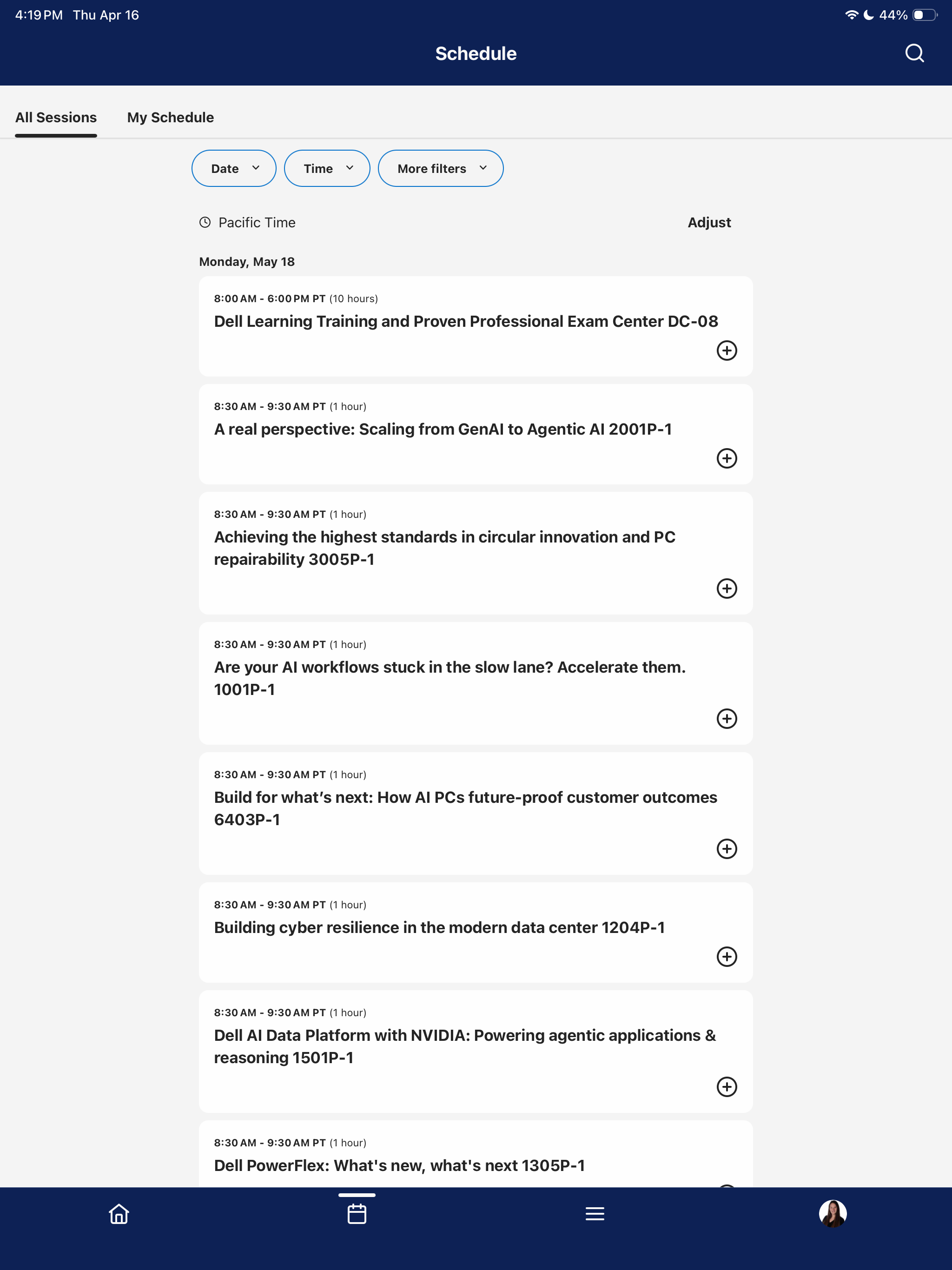Screen dimensions: 952x1270
Task: Add Dell AI Data Platform session plus icon
Action: coord(727,1087)
